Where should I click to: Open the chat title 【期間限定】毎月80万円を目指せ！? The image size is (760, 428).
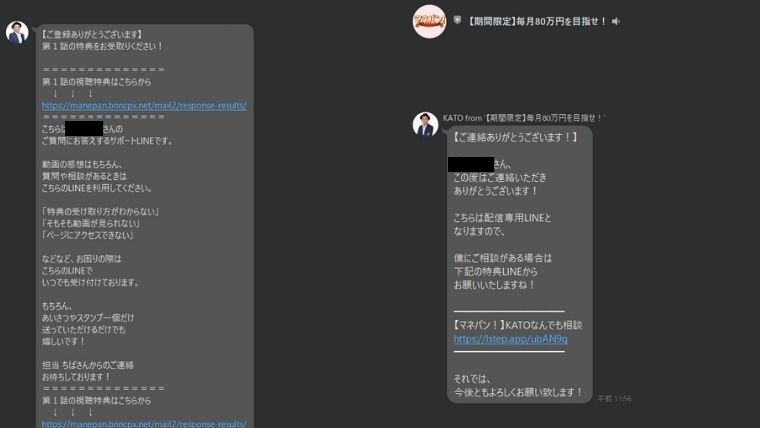(537, 21)
